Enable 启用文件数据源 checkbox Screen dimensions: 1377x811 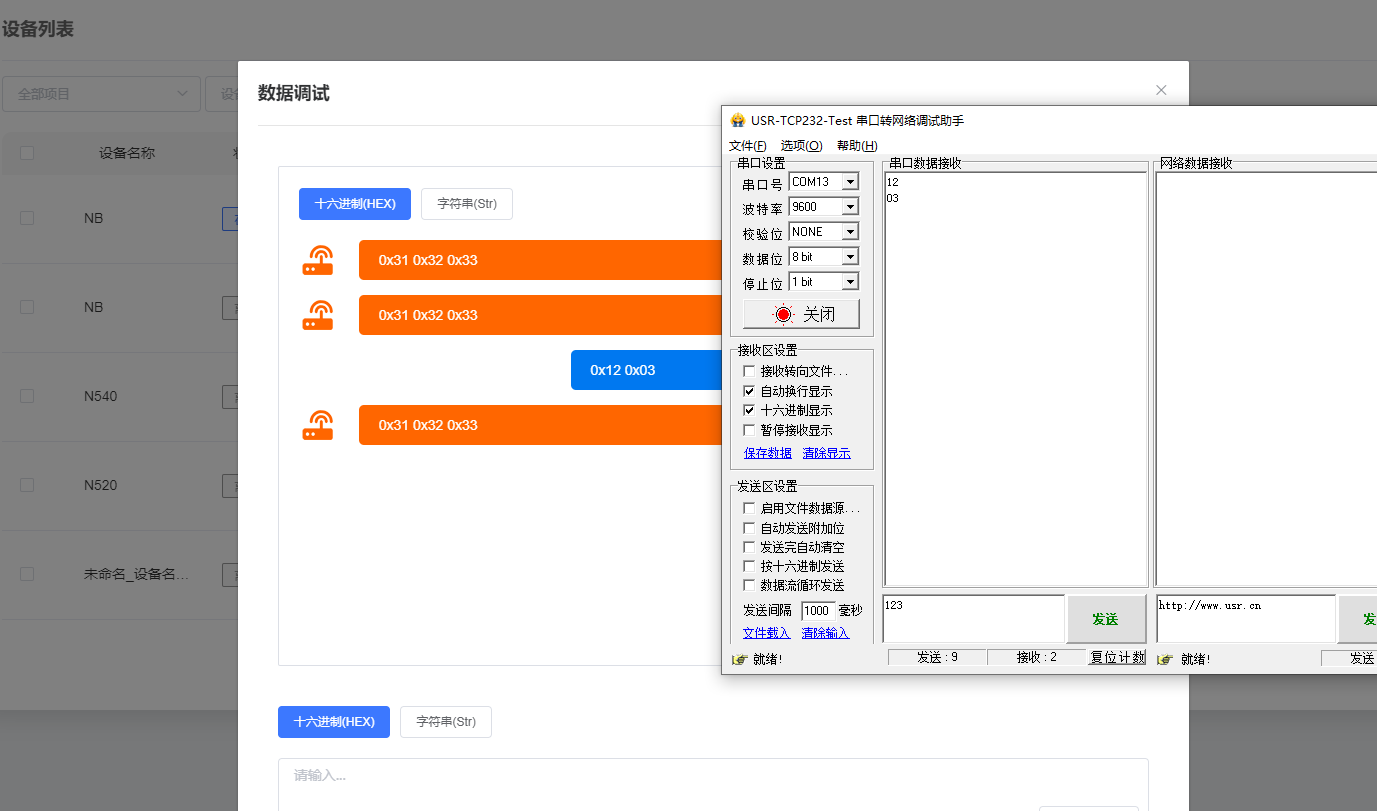tap(749, 508)
